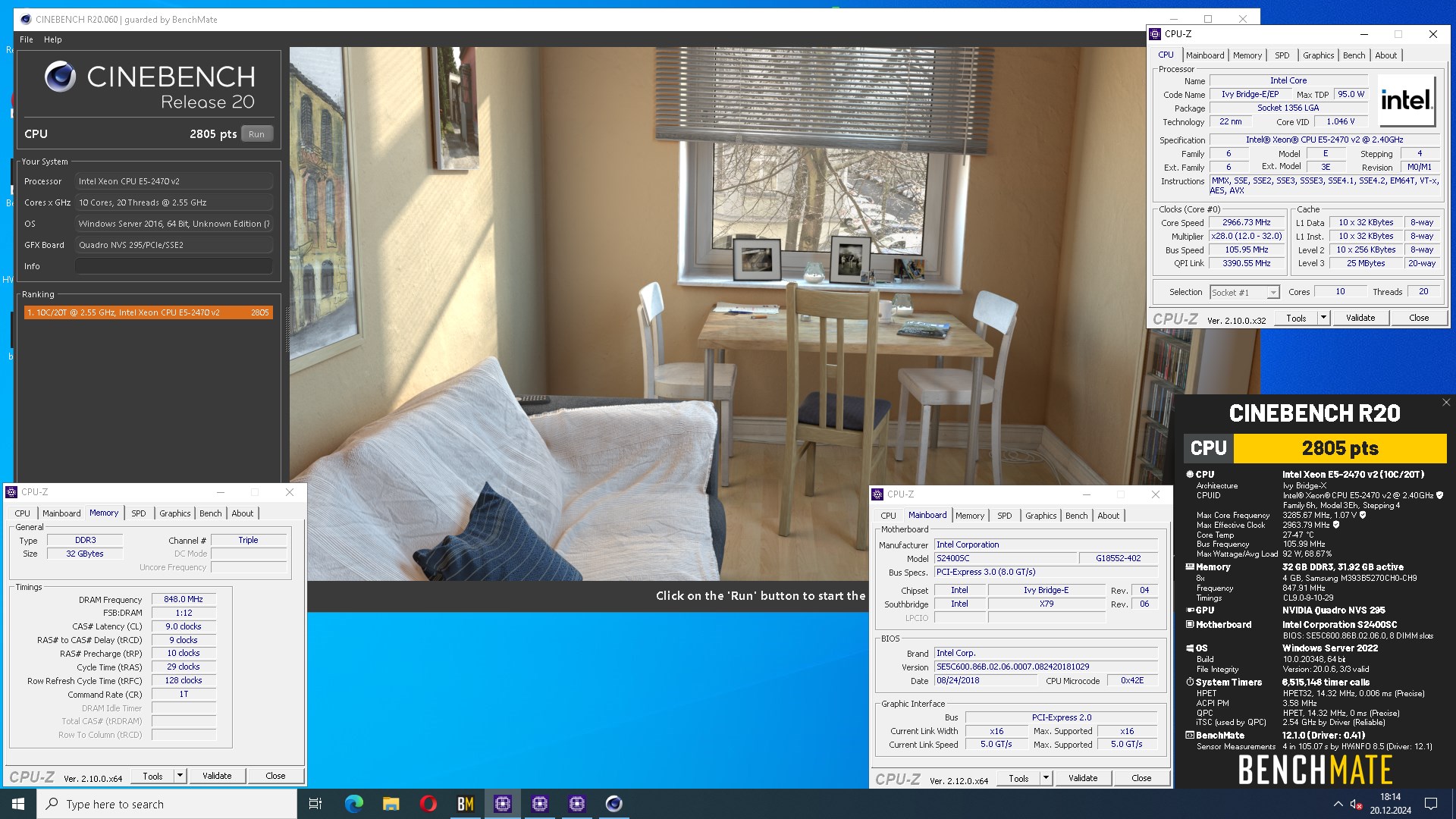This screenshot has width=1456, height=819.
Task: Click the CPU-Z title icon of bottom-middle window
Action: pyautogui.click(x=877, y=494)
